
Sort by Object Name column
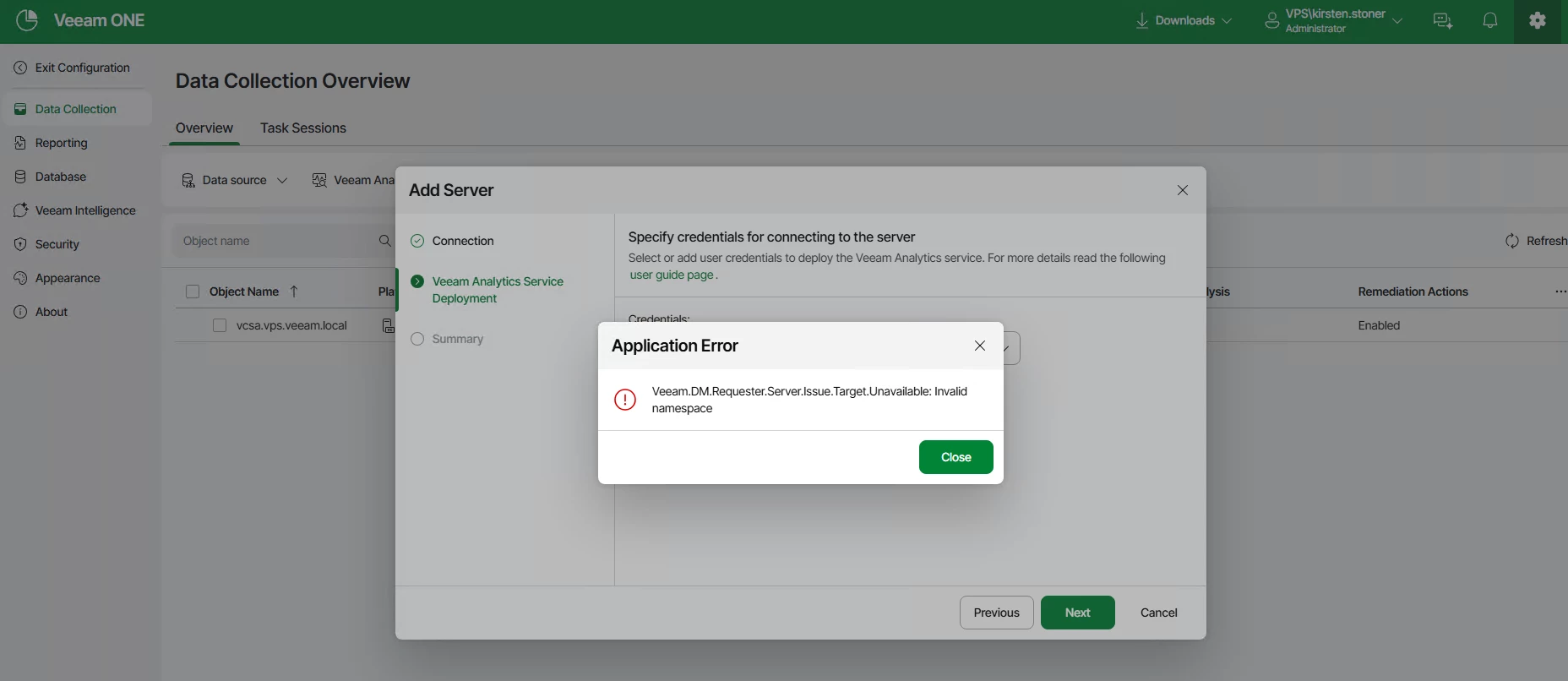(x=244, y=291)
